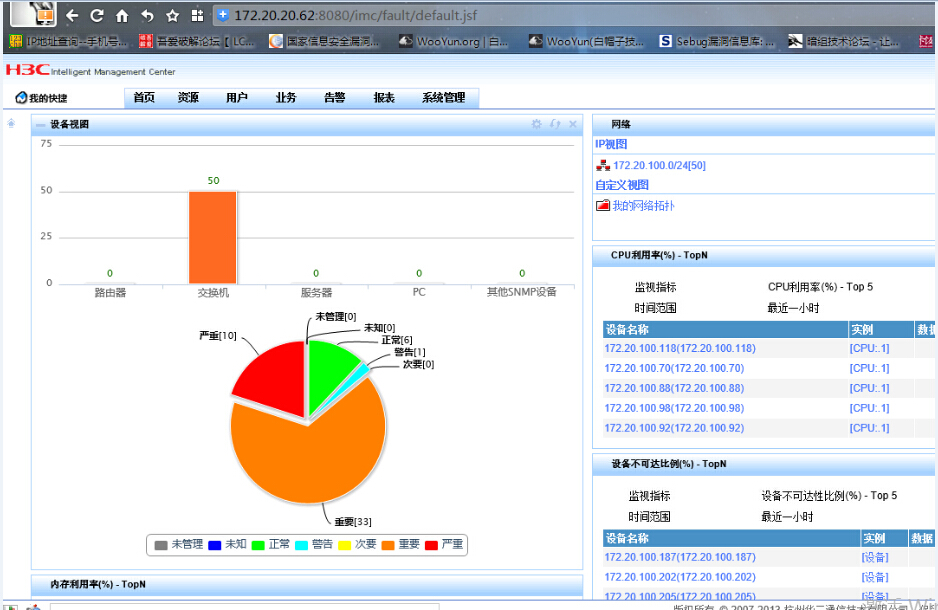Close the 设备视图 panel
Viewport: 938px width, 610px height.
click(x=573, y=124)
